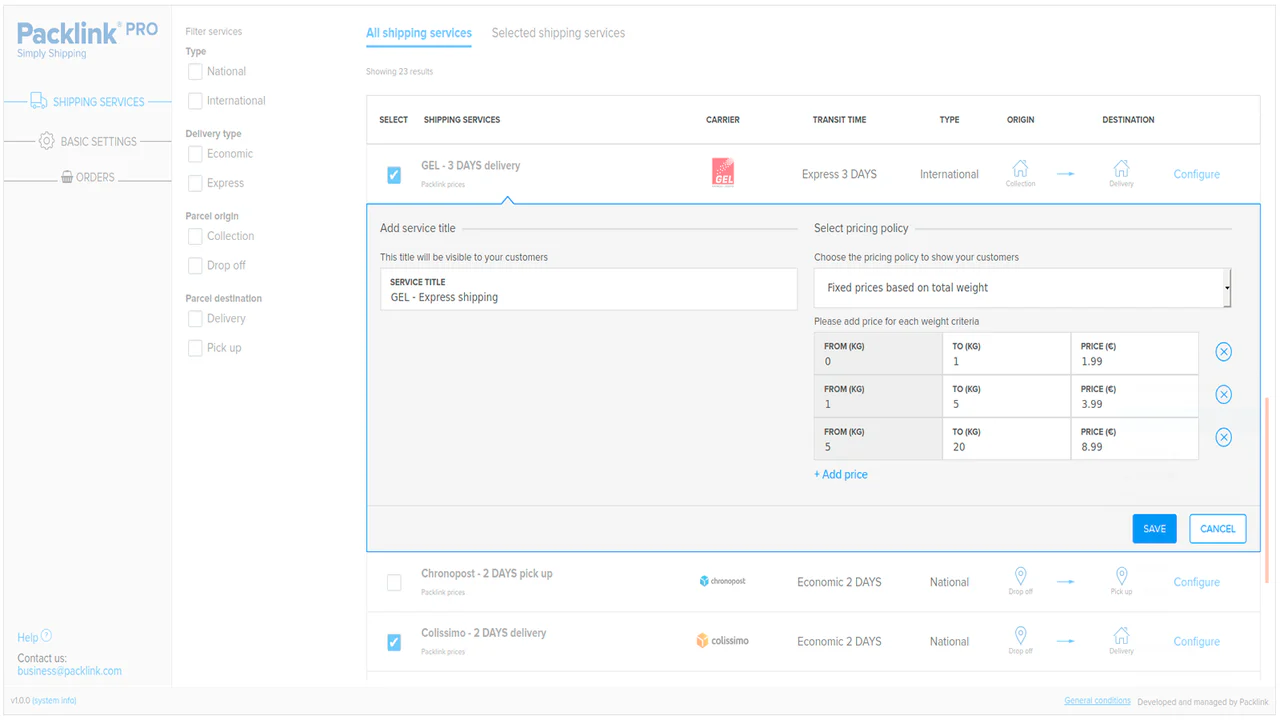Click the To (kg) field showing 20
The width and height of the screenshot is (1280, 720).
[1006, 439]
